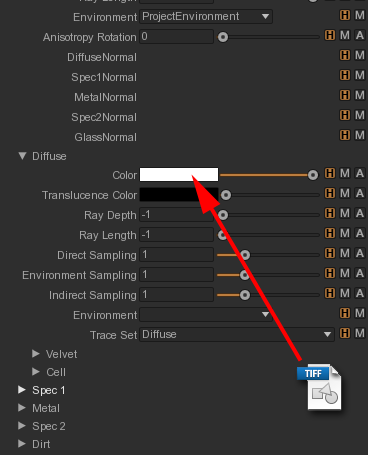Click the A icon for Anisotropy Rotation

tap(360, 35)
